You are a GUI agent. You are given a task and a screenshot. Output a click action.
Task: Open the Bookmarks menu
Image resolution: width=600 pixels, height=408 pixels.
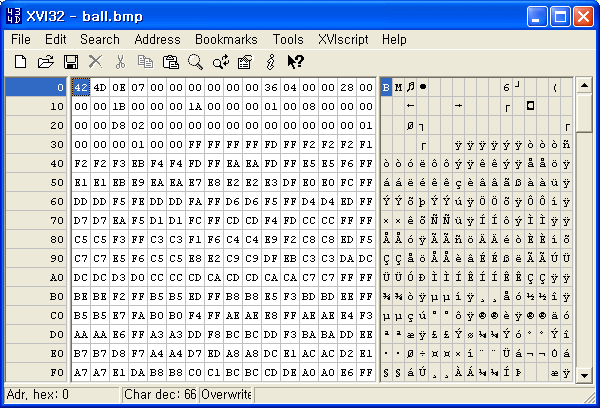tap(226, 39)
